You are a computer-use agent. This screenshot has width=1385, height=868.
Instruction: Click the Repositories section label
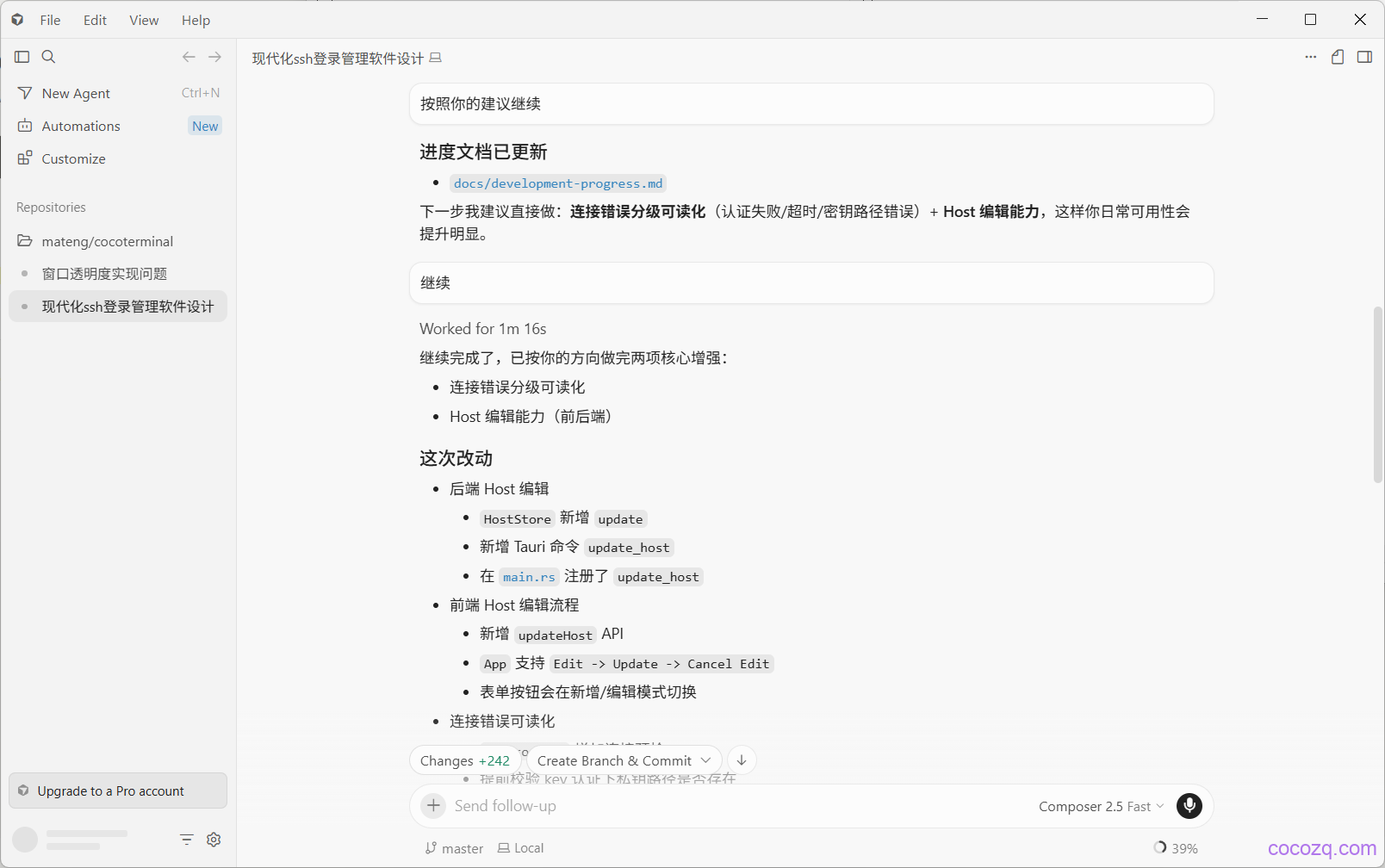[x=51, y=208]
